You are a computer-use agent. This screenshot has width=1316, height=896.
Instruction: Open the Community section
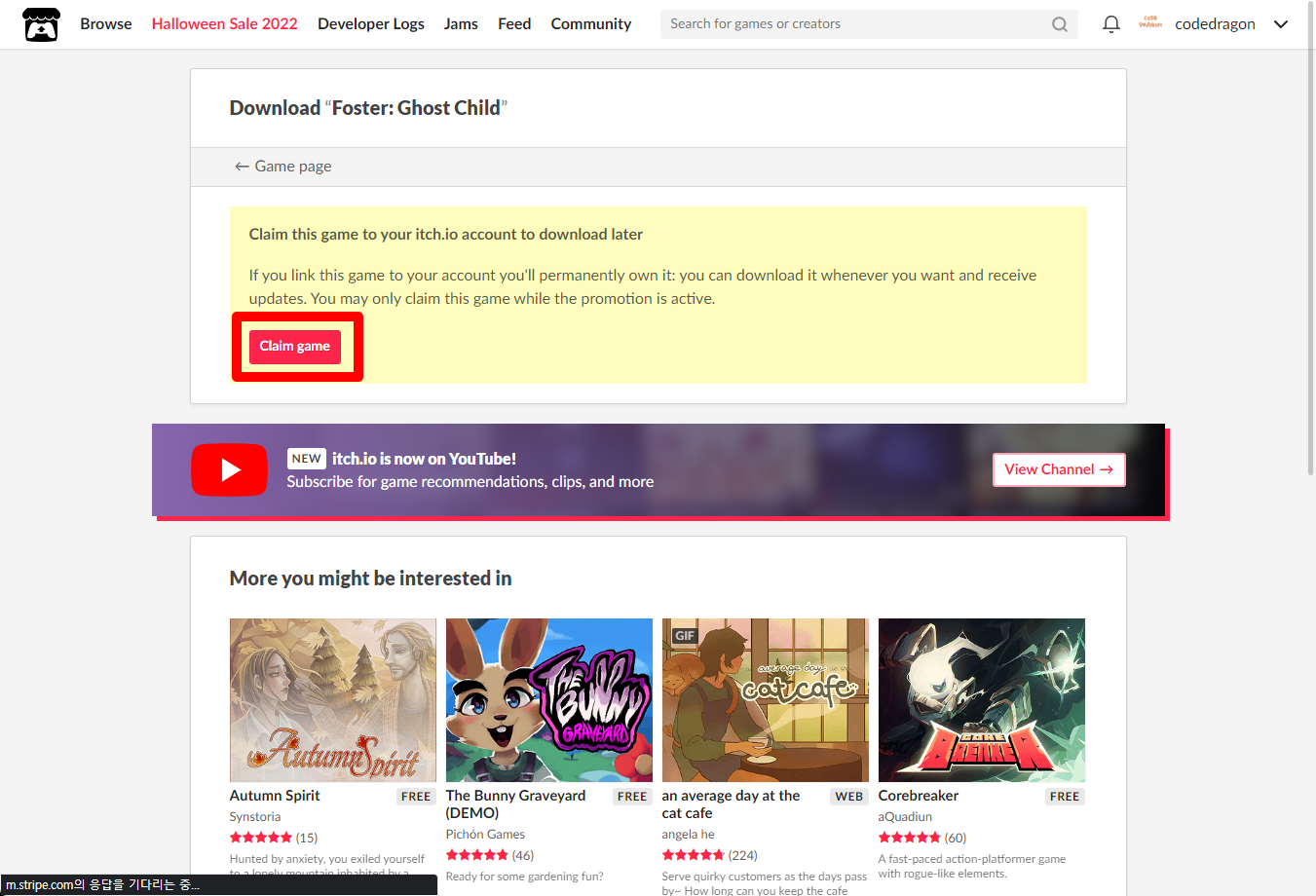coord(590,24)
